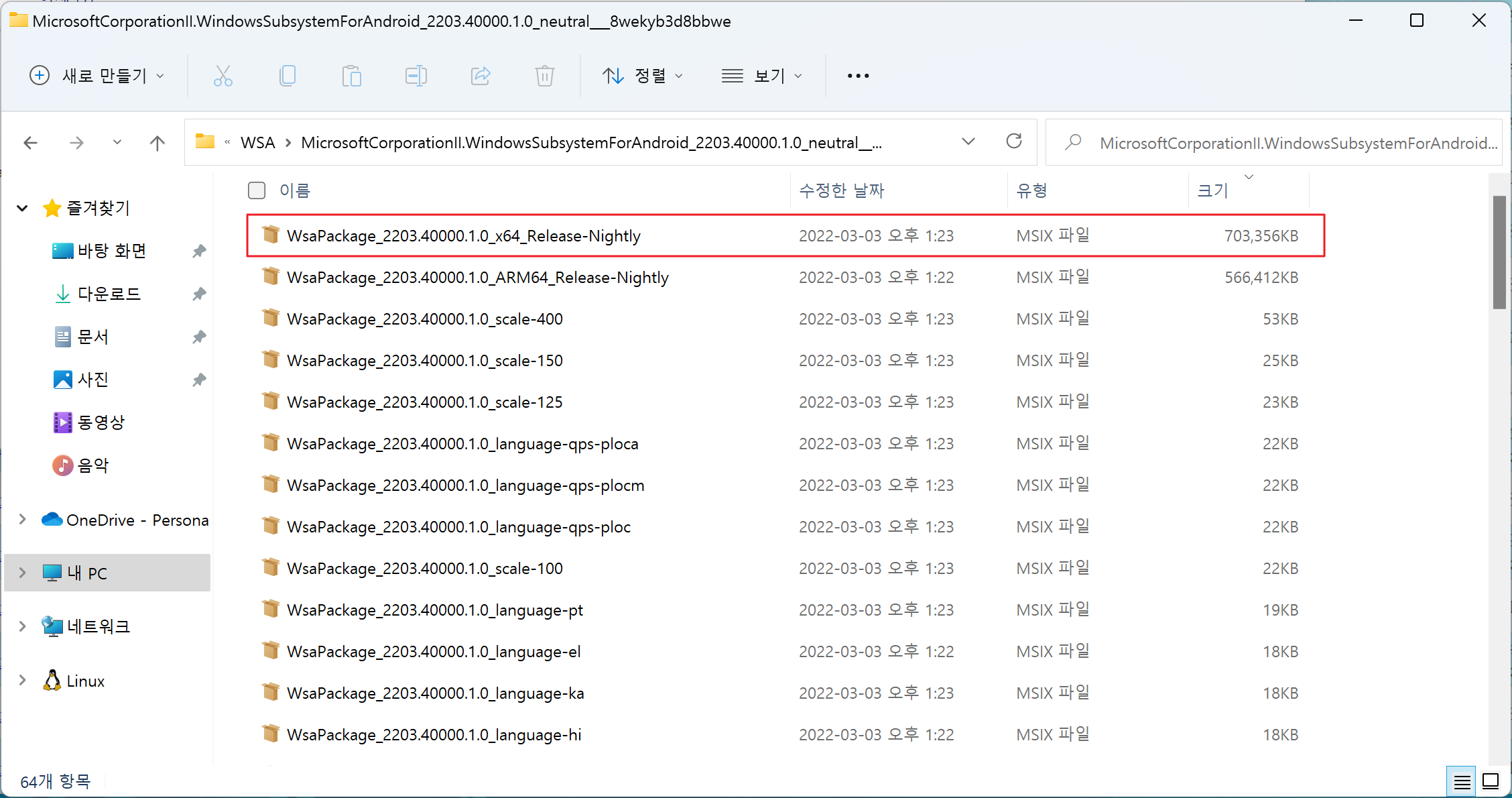This screenshot has width=1512, height=798.
Task: Click WSA in the breadcrumb path
Action: (x=258, y=143)
